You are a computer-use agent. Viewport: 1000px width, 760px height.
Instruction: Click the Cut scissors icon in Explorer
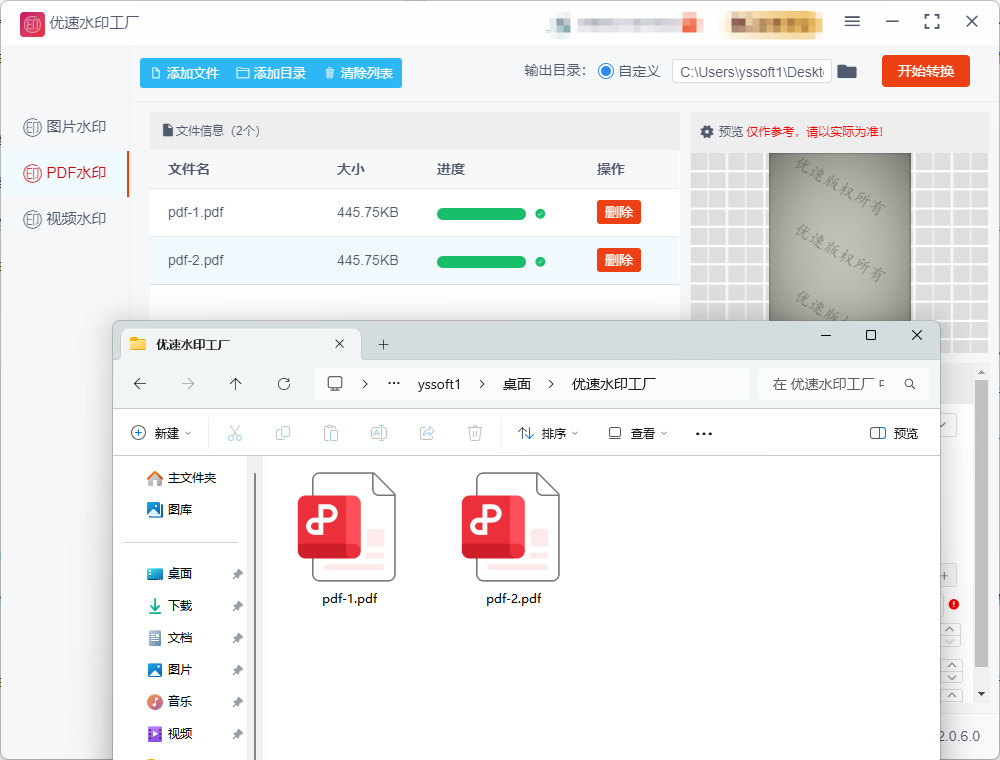235,434
